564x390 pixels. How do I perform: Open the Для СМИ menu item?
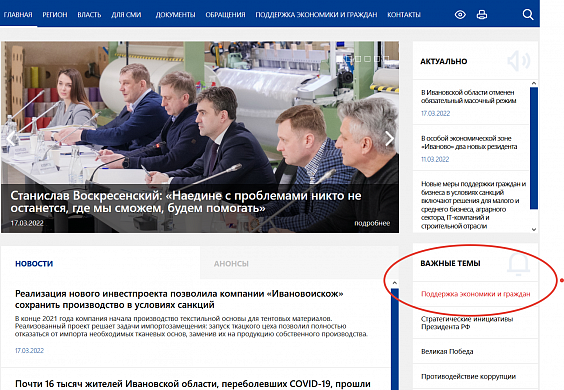coord(126,15)
